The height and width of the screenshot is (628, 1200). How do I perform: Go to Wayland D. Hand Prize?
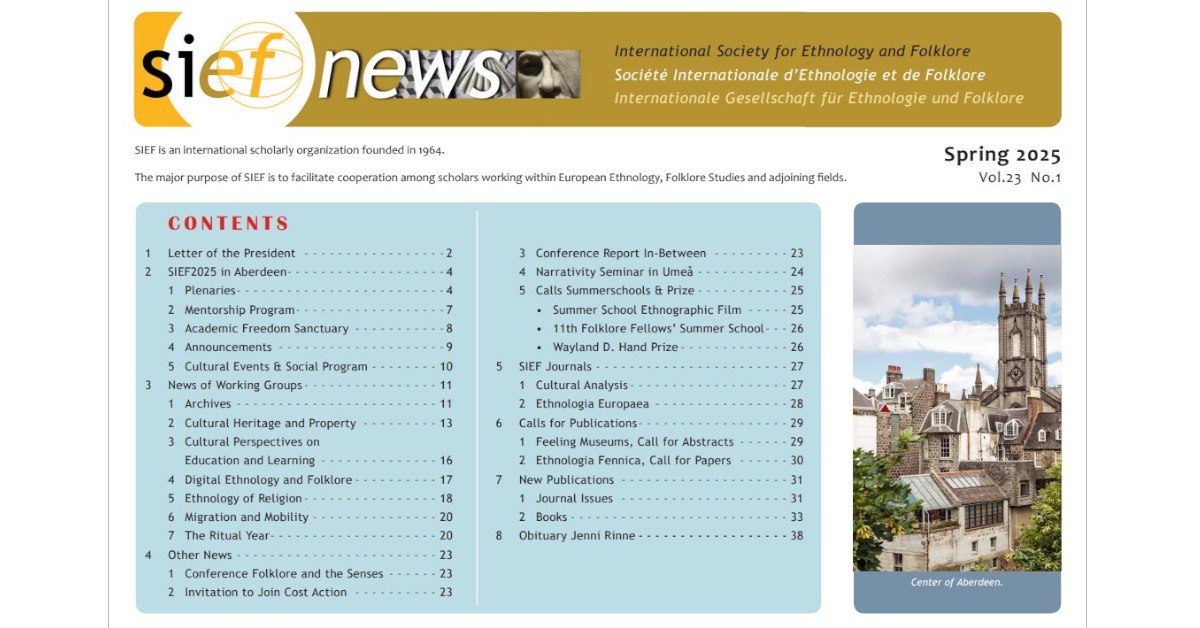coord(615,347)
